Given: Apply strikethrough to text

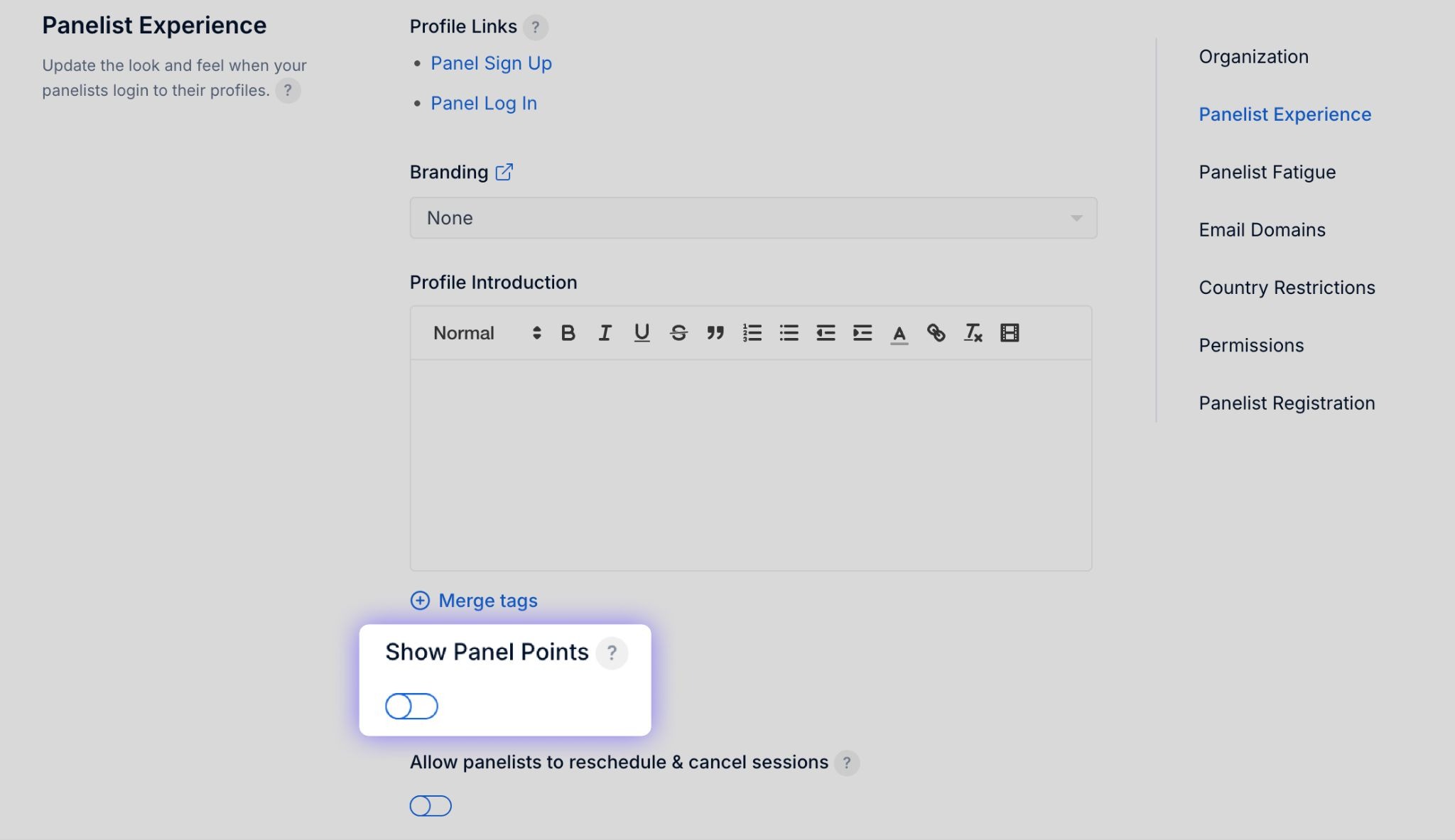Looking at the screenshot, I should point(678,333).
